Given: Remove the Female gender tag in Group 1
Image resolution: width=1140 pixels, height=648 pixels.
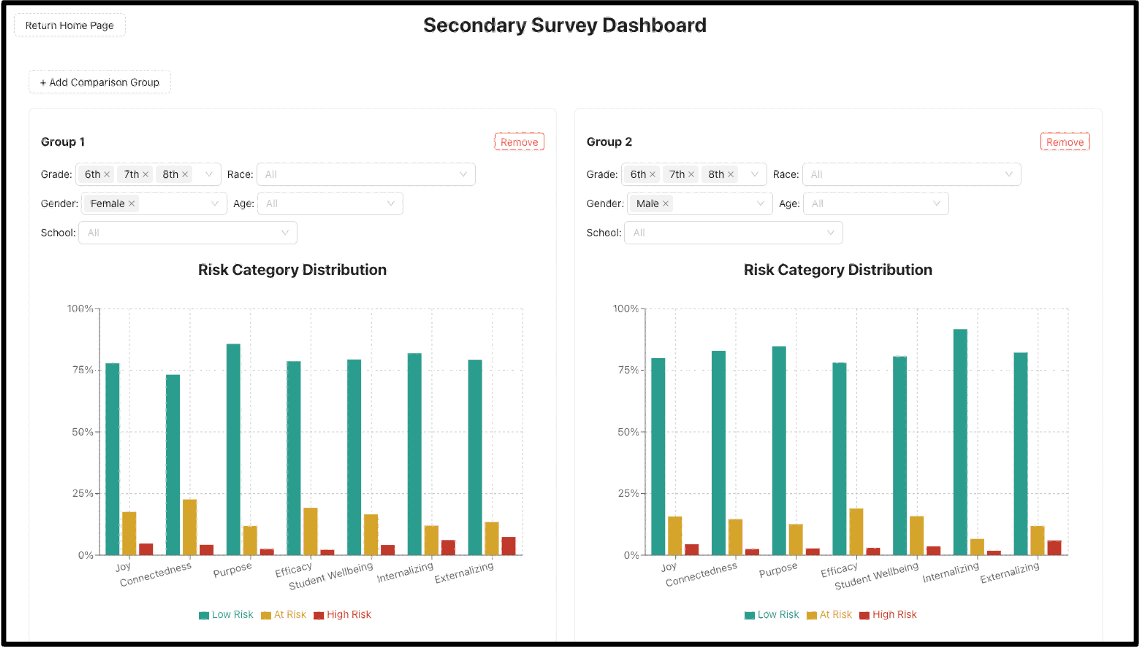Looking at the screenshot, I should click(x=132, y=204).
